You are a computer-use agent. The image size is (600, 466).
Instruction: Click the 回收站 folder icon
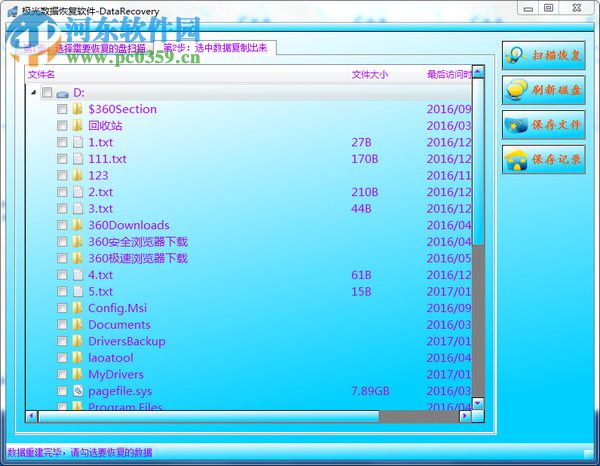coord(77,125)
